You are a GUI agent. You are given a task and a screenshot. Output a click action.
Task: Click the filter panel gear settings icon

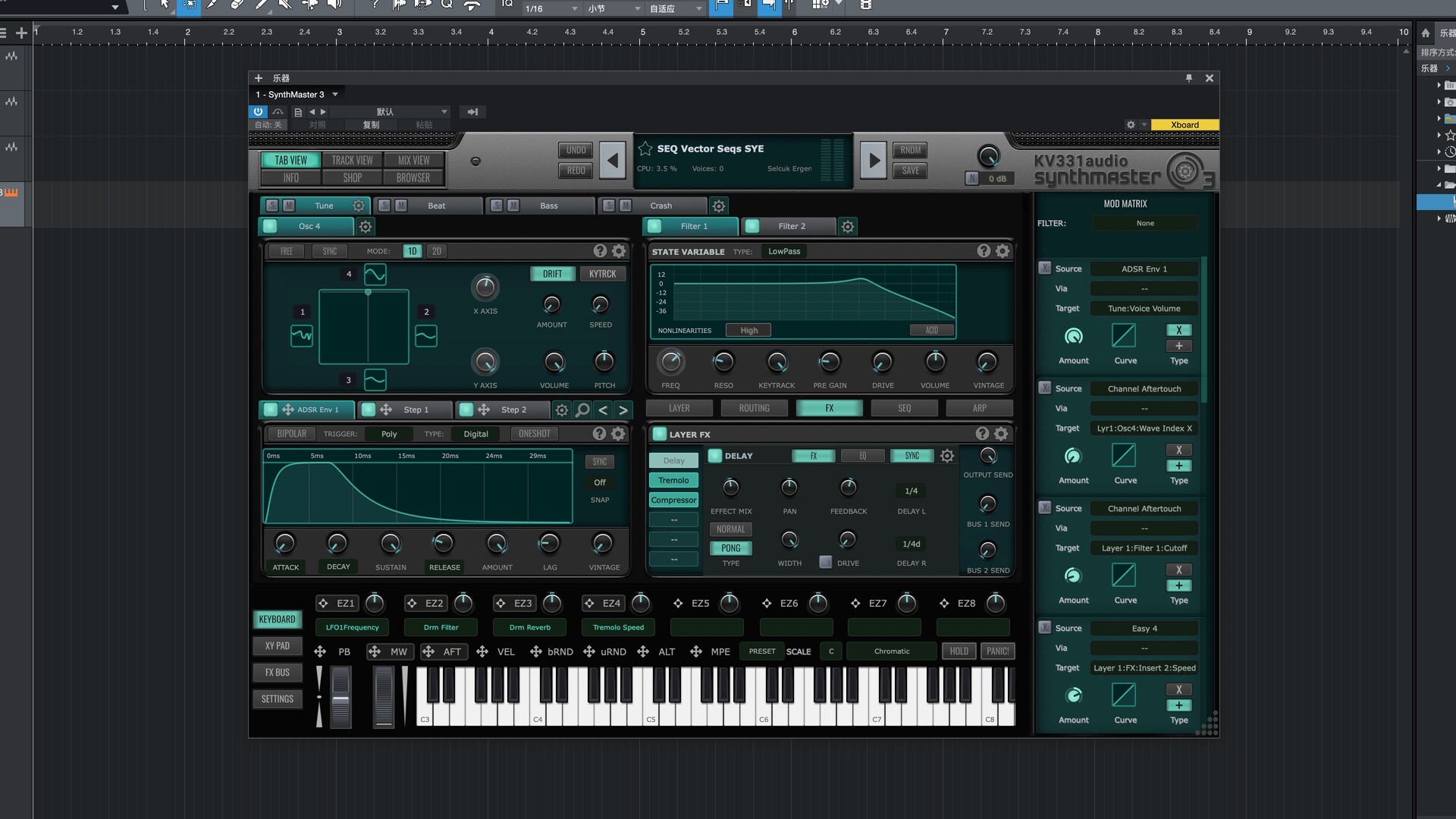pos(1003,251)
